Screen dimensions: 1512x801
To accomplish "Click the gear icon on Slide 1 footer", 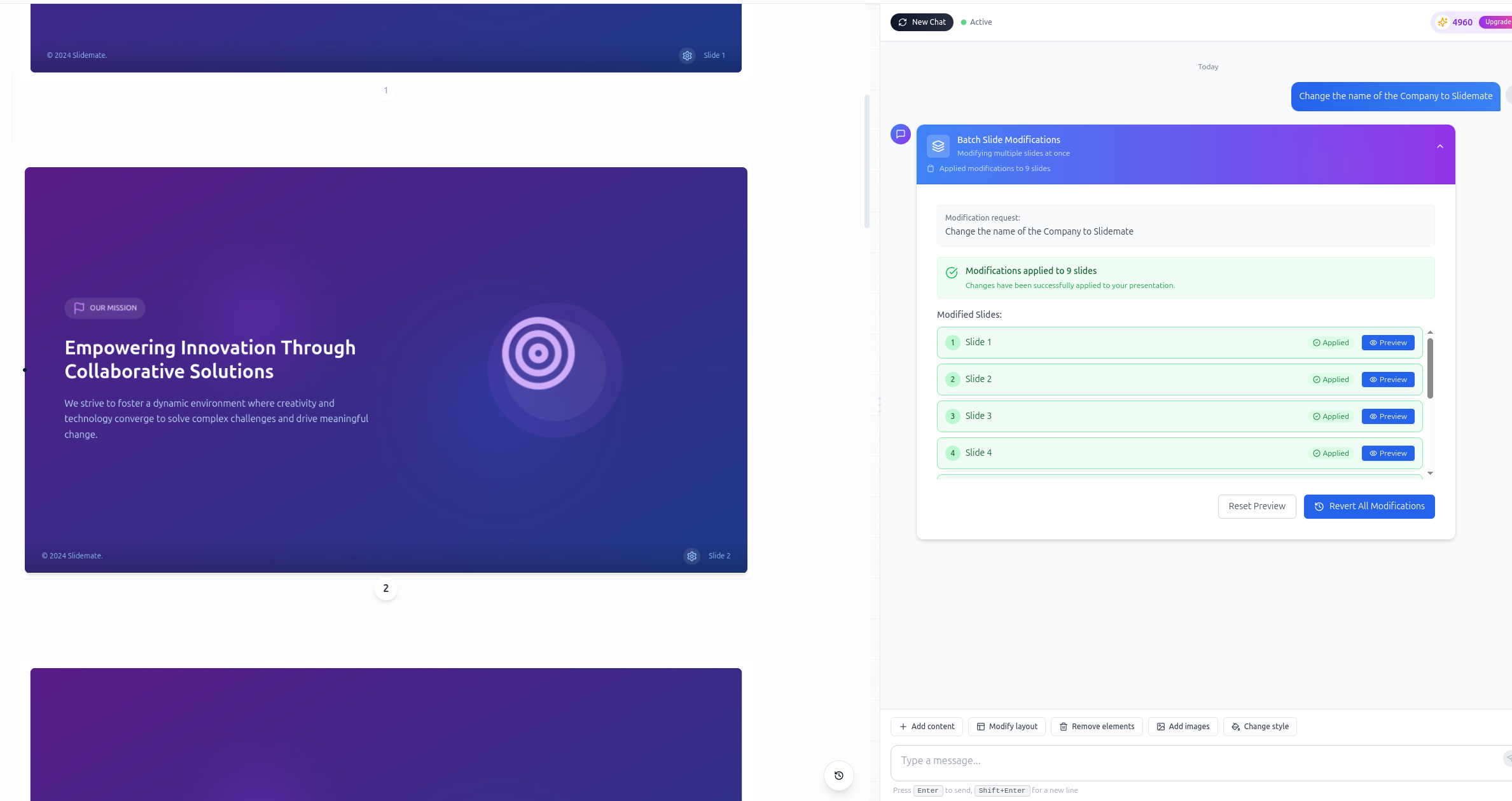I will [687, 56].
